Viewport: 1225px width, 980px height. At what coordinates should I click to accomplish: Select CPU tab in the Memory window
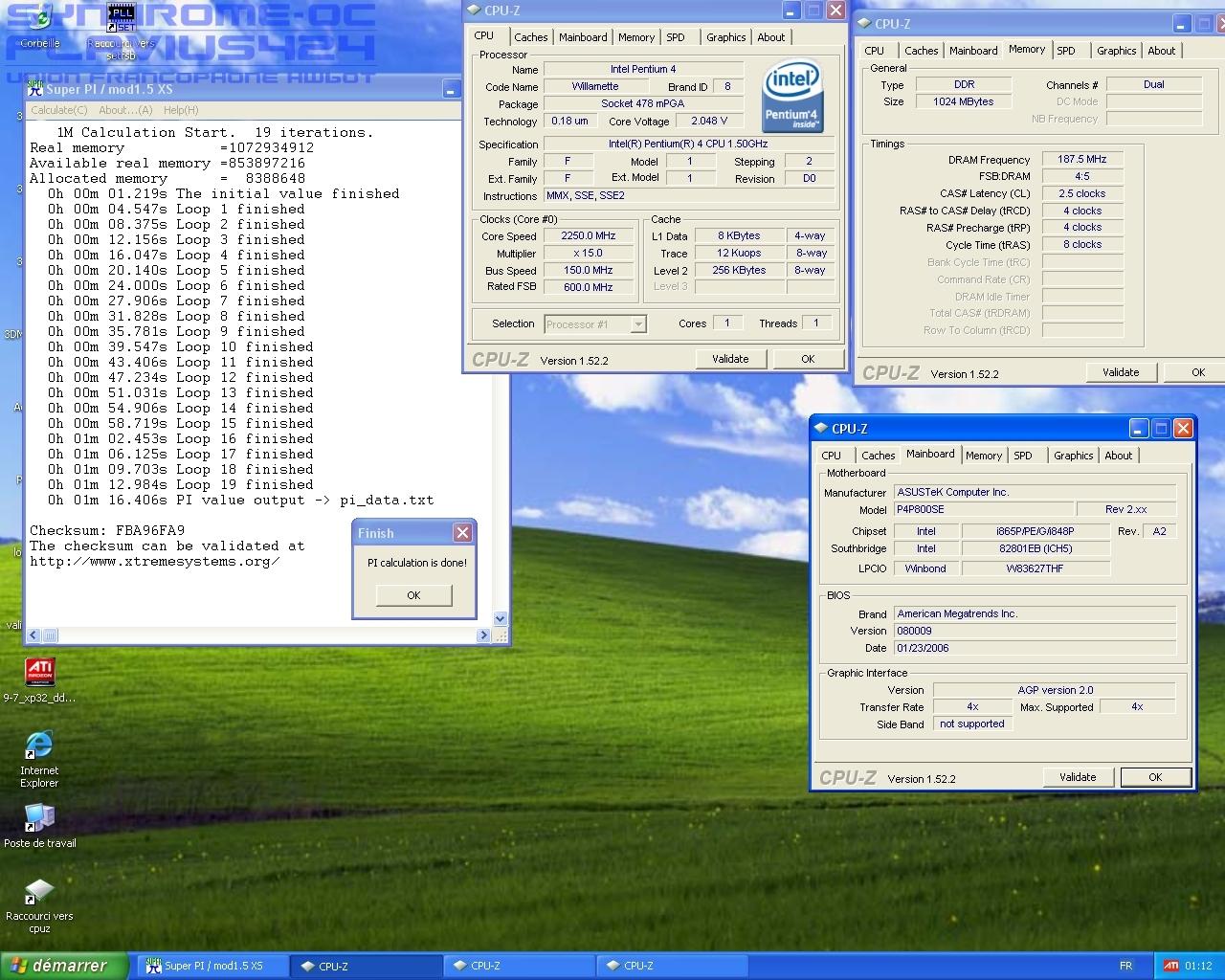(x=875, y=51)
